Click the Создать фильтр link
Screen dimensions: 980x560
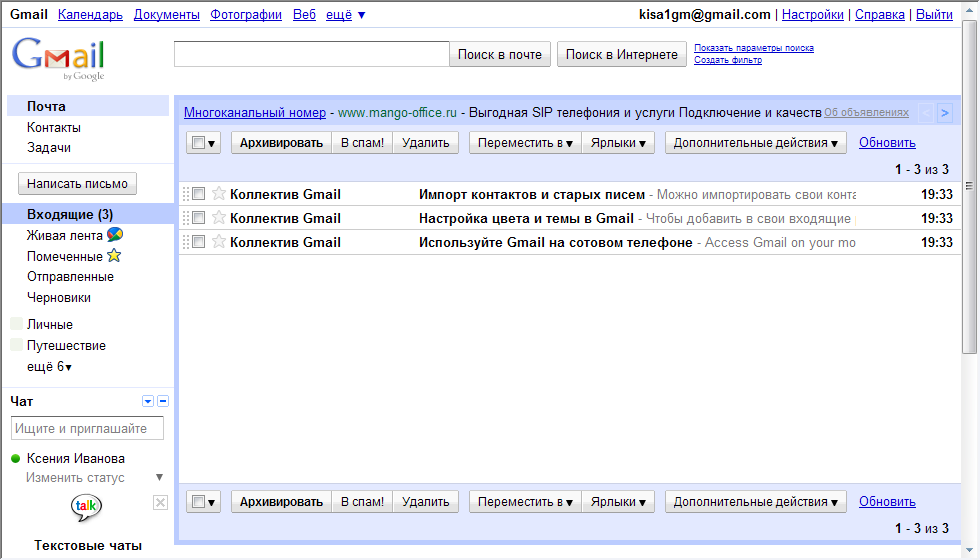coord(728,60)
